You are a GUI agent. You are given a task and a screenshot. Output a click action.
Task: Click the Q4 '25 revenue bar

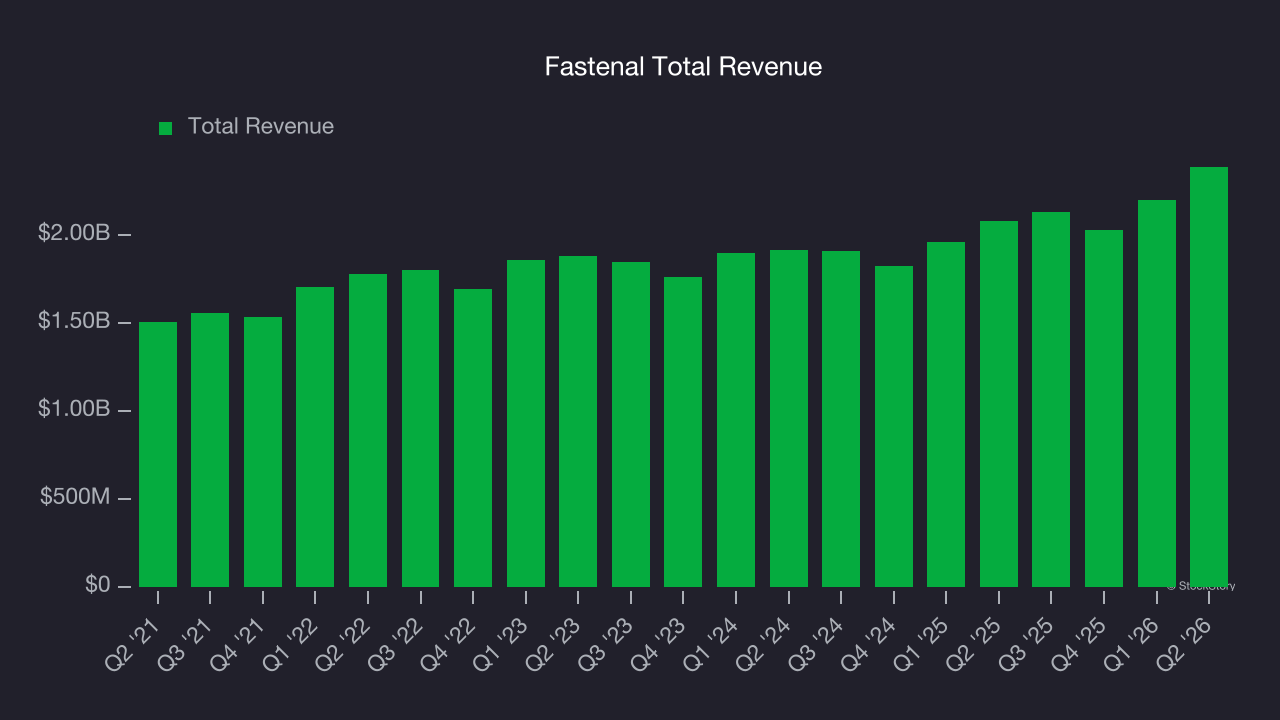tap(1104, 408)
